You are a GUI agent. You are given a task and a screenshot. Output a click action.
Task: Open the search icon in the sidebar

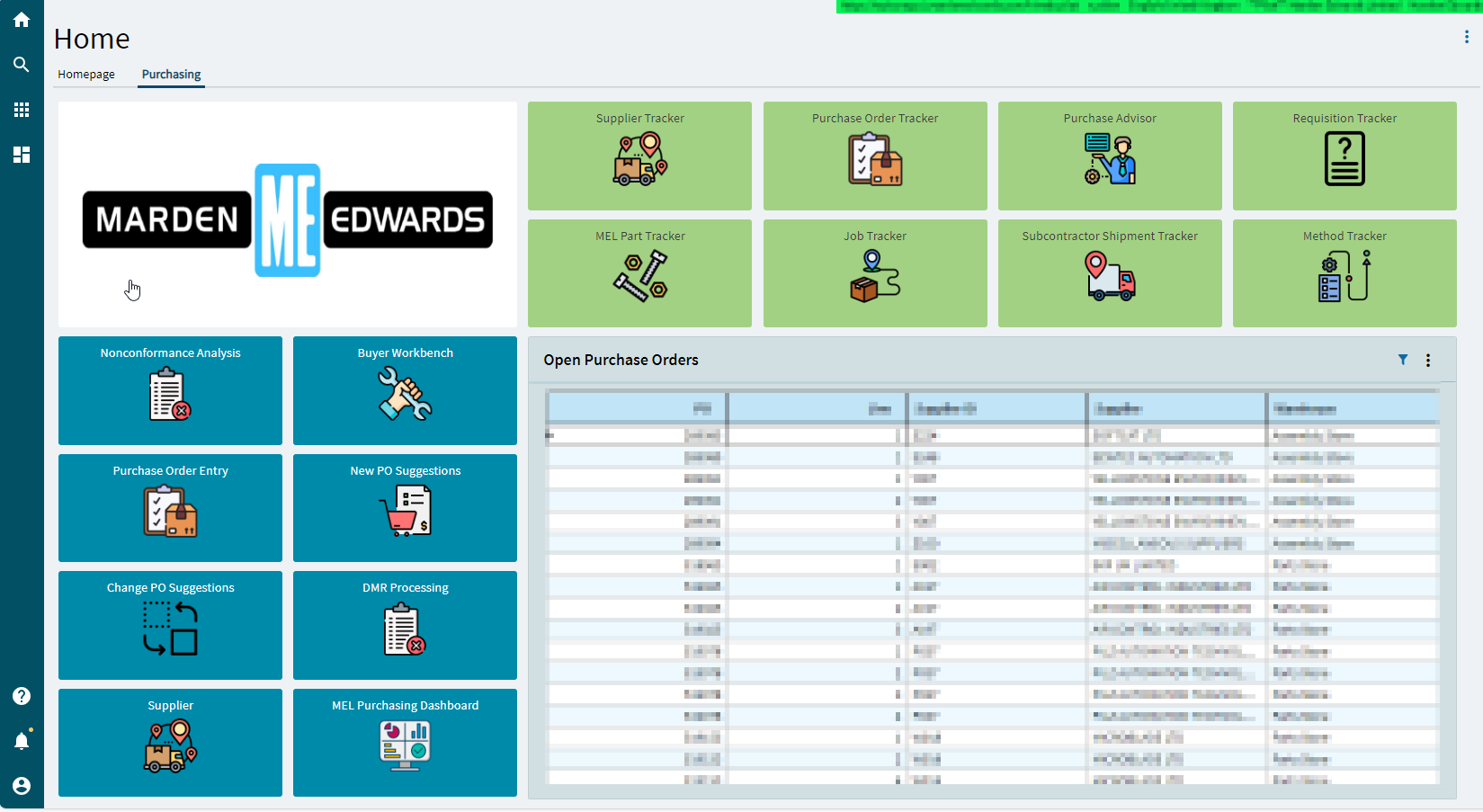tap(22, 65)
